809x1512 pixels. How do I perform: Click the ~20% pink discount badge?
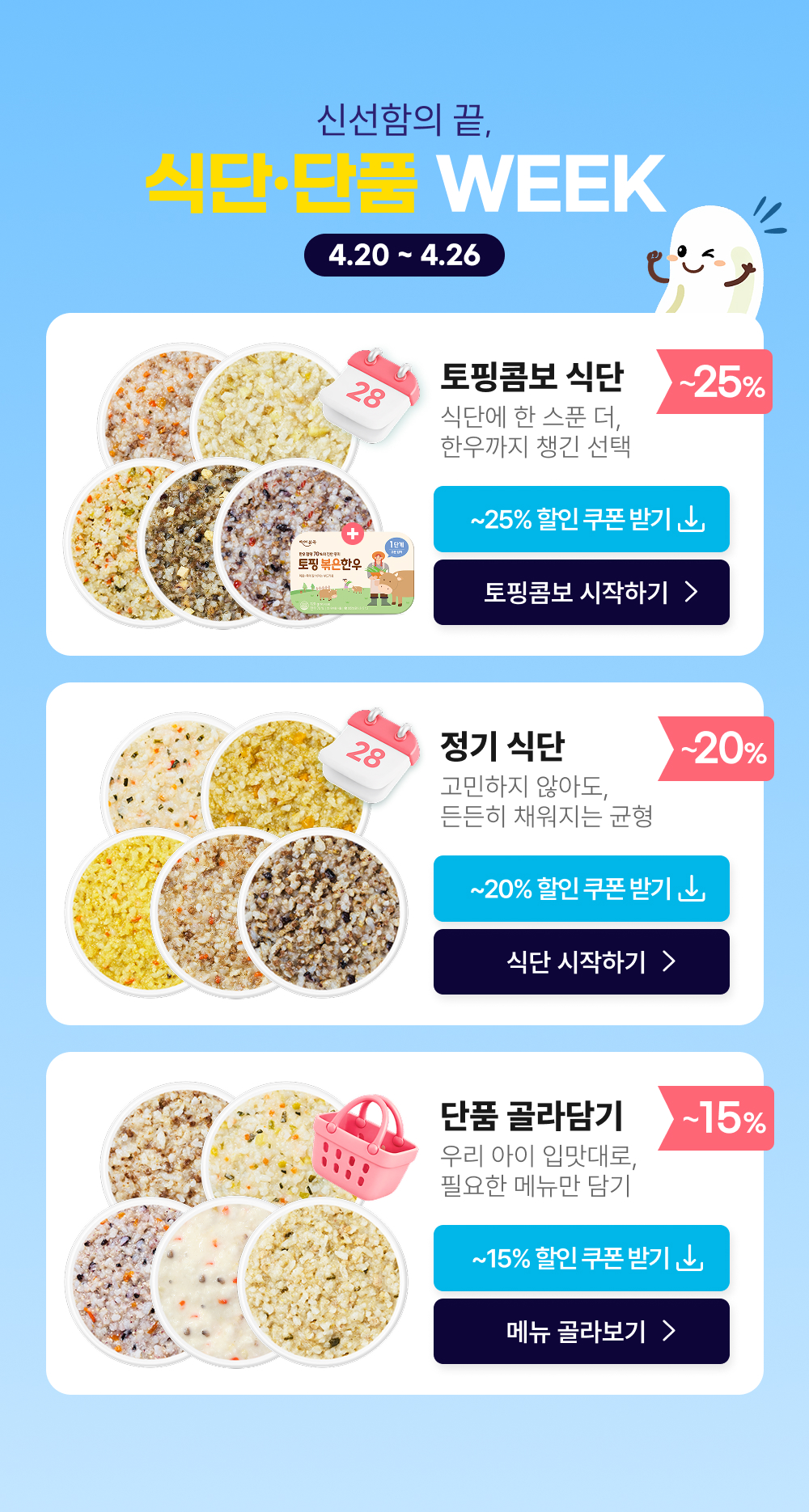click(x=719, y=749)
